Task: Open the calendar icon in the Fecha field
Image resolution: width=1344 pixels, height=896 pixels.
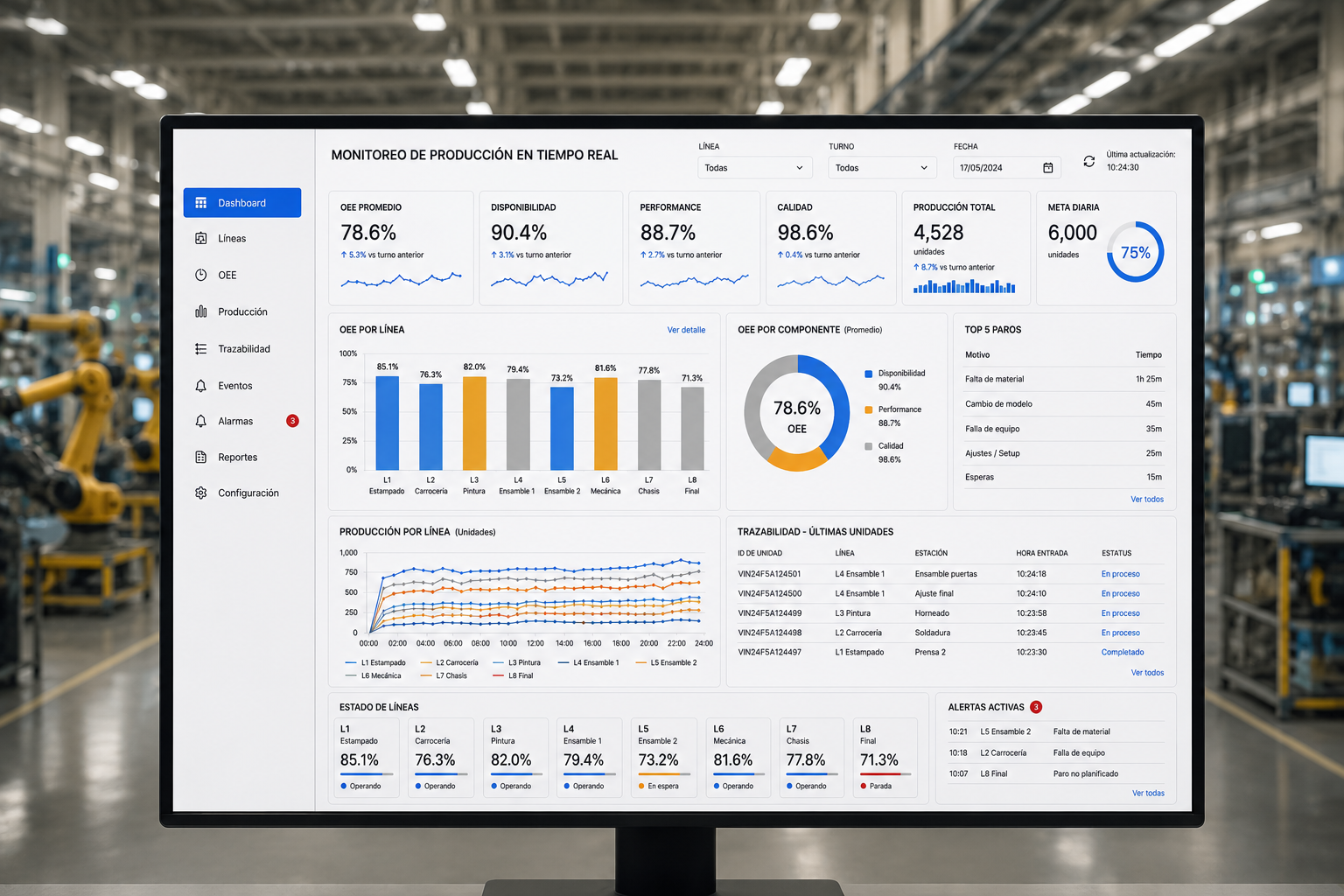Action: pos(1048,168)
